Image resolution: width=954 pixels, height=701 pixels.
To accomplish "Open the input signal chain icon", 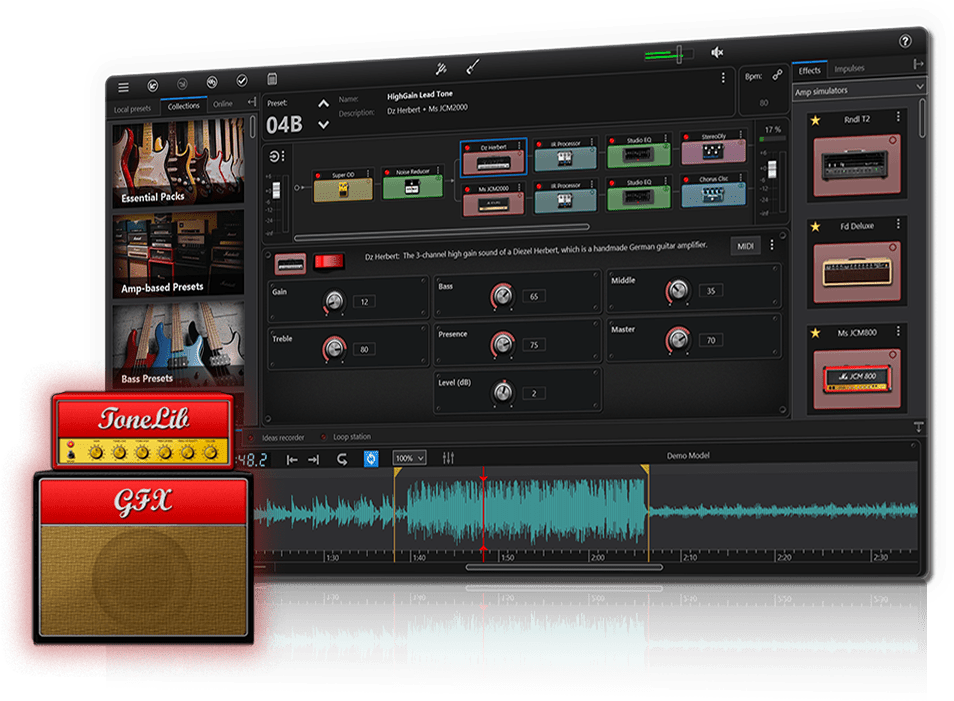I will tap(274, 156).
